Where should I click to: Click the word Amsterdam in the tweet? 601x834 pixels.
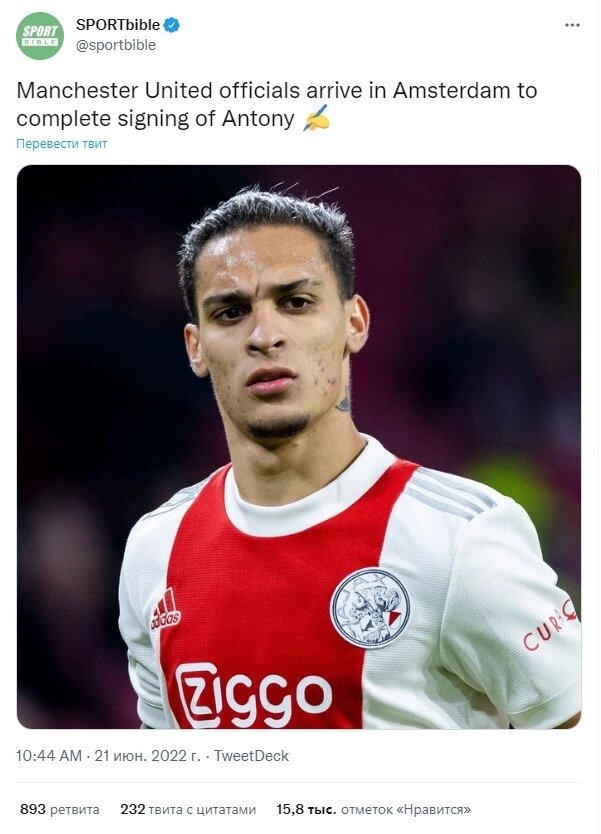pyautogui.click(x=452, y=90)
